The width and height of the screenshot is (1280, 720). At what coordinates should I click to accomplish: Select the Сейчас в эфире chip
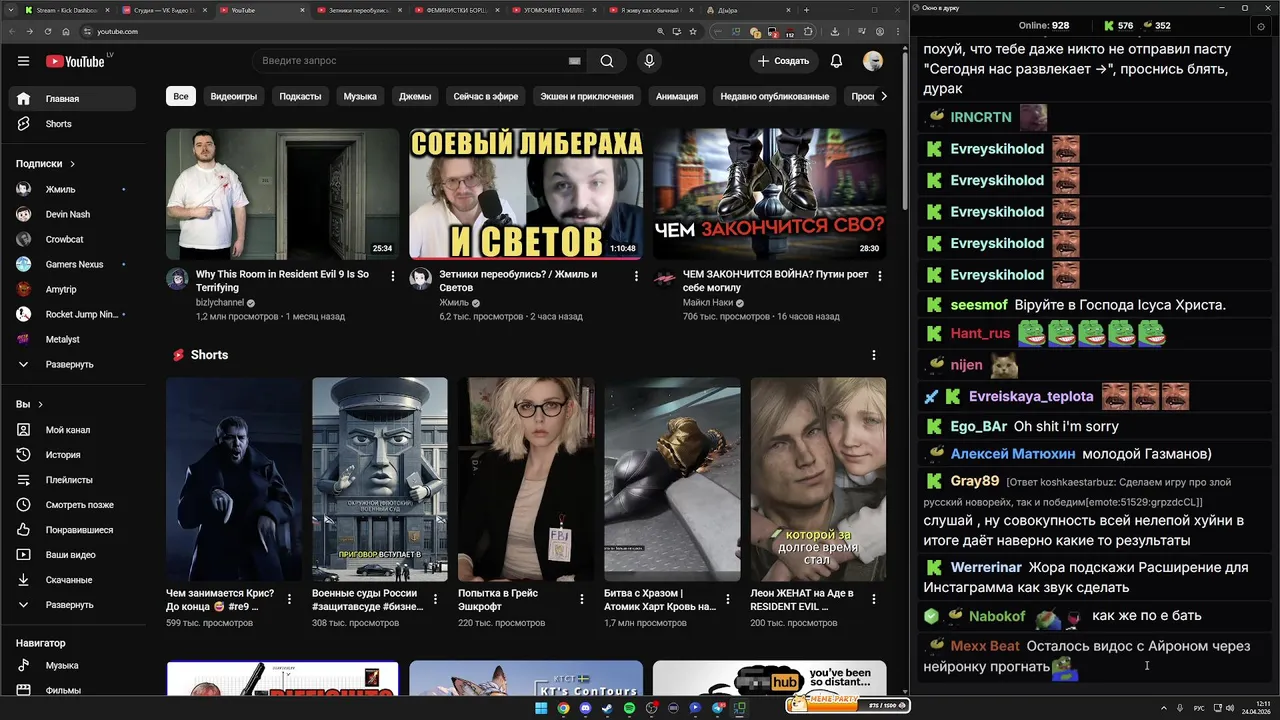pyautogui.click(x=486, y=96)
